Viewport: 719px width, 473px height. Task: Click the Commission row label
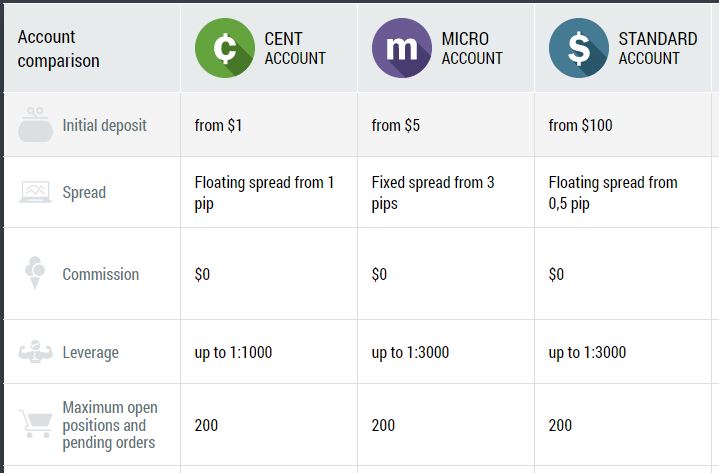[x=100, y=274]
